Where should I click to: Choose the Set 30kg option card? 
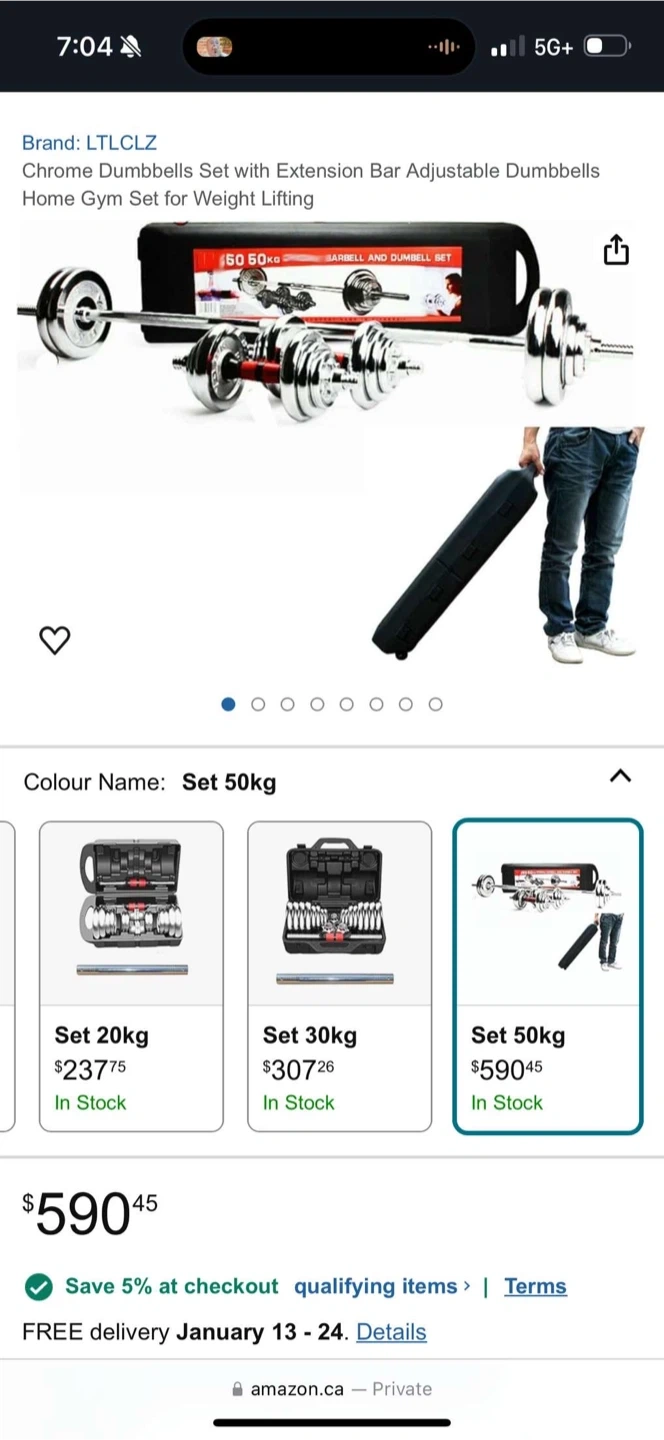[340, 976]
